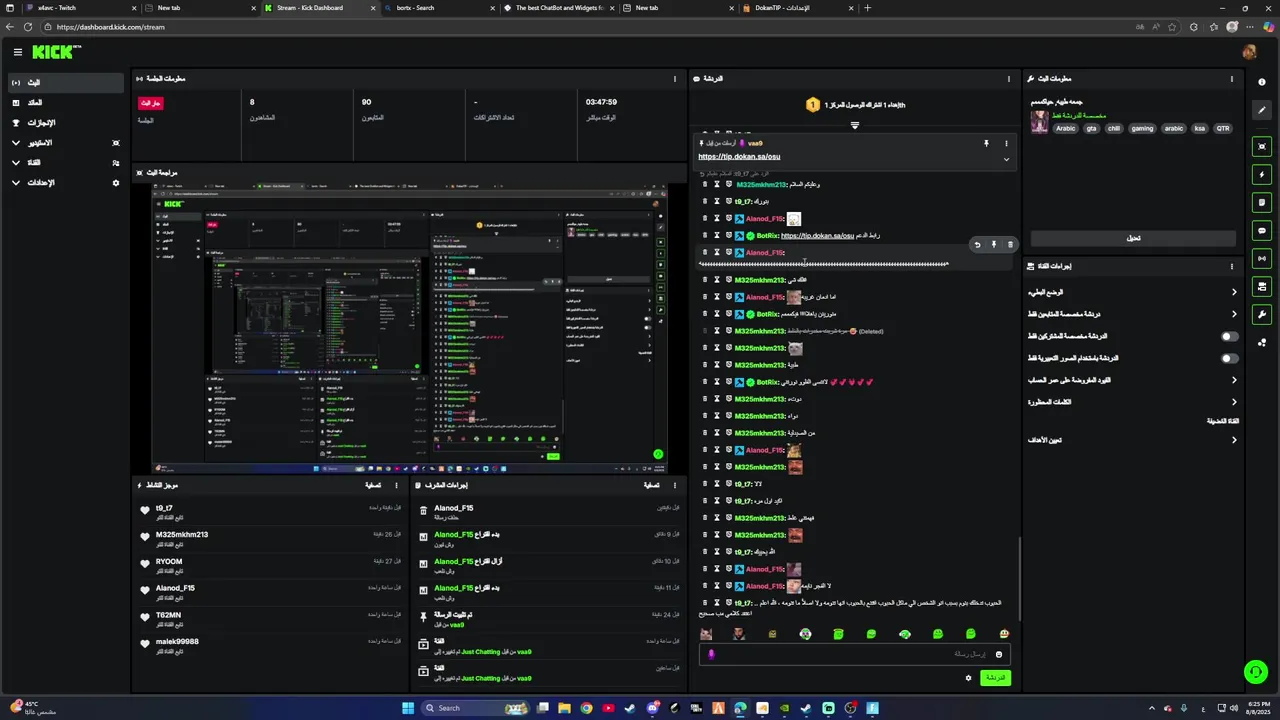Toggle the subscribers-only chat switch
This screenshot has height=720, width=1280.
click(x=1230, y=337)
